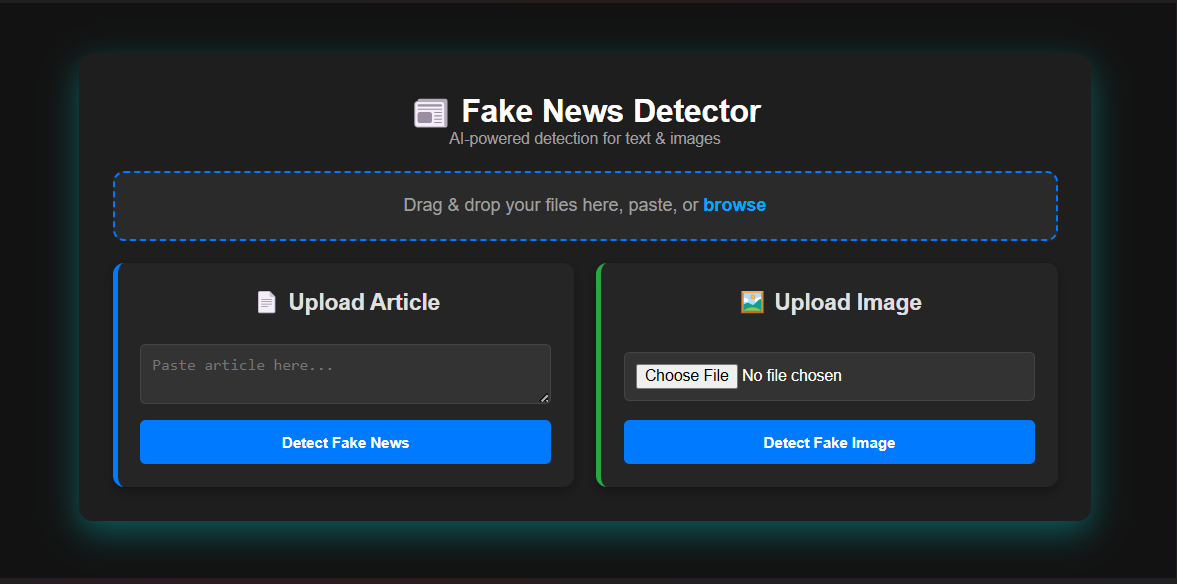1177x584 pixels.
Task: Click the Detect Fake Image button
Action: click(829, 442)
